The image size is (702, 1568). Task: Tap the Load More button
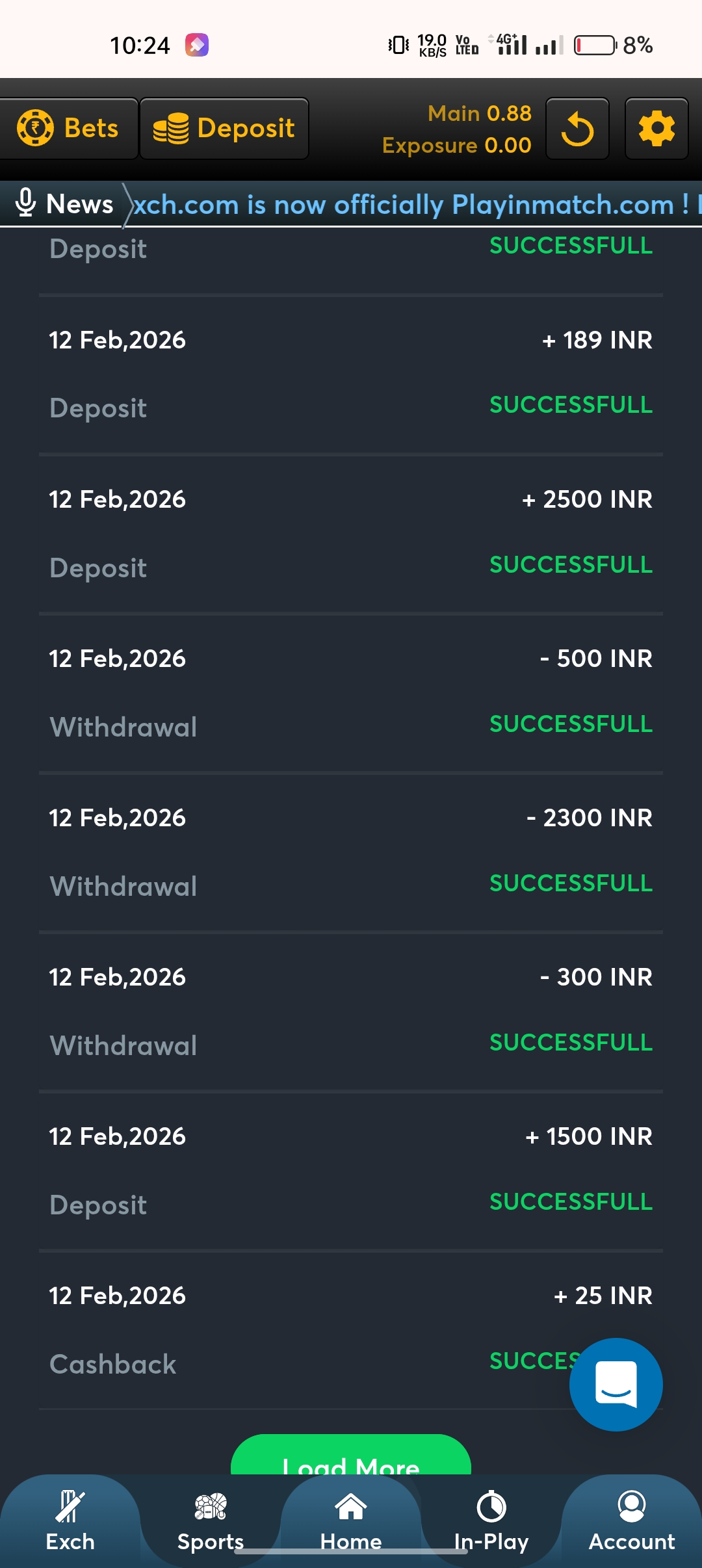coord(351,1457)
